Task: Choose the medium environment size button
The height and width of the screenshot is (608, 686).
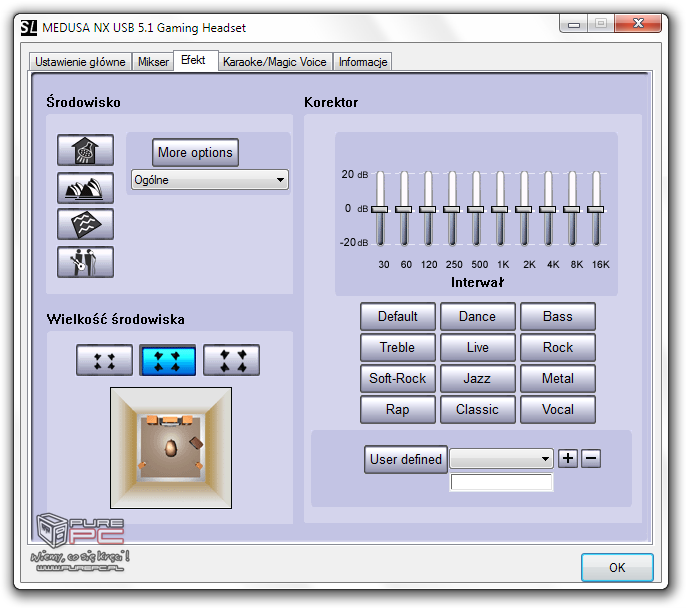Action: 168,360
